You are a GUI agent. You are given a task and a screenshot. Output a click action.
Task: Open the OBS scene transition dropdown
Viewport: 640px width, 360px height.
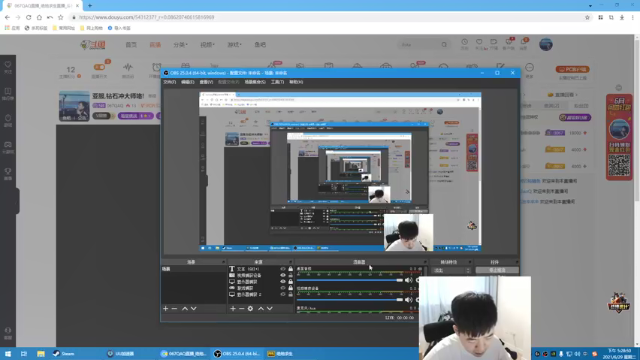pos(451,271)
